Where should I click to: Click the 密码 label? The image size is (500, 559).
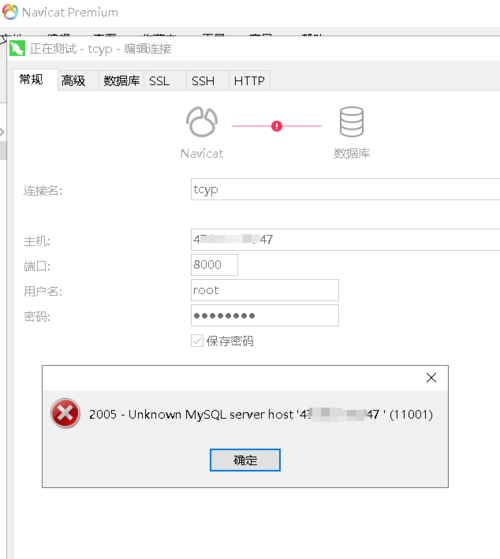37,316
